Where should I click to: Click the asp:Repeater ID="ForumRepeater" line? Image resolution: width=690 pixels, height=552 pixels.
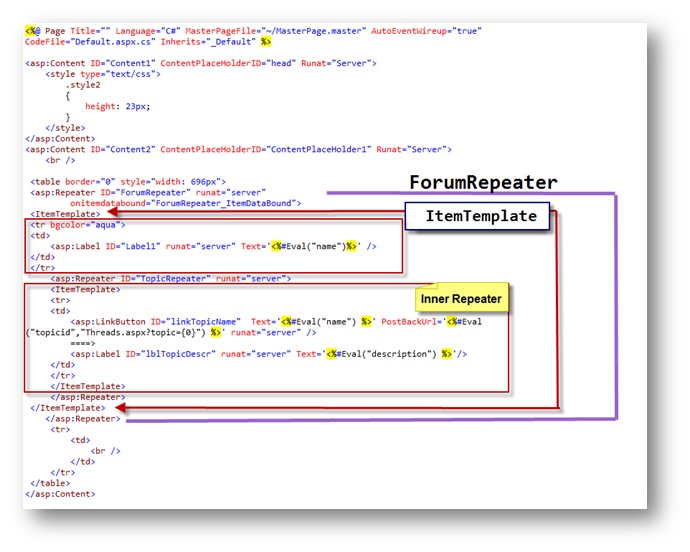(x=148, y=193)
